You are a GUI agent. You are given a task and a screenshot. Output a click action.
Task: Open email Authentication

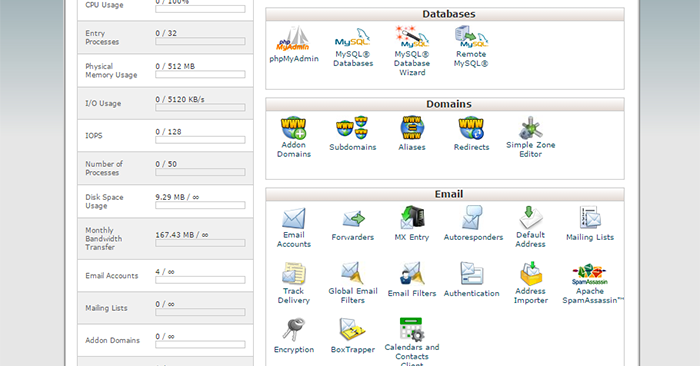coord(471,280)
